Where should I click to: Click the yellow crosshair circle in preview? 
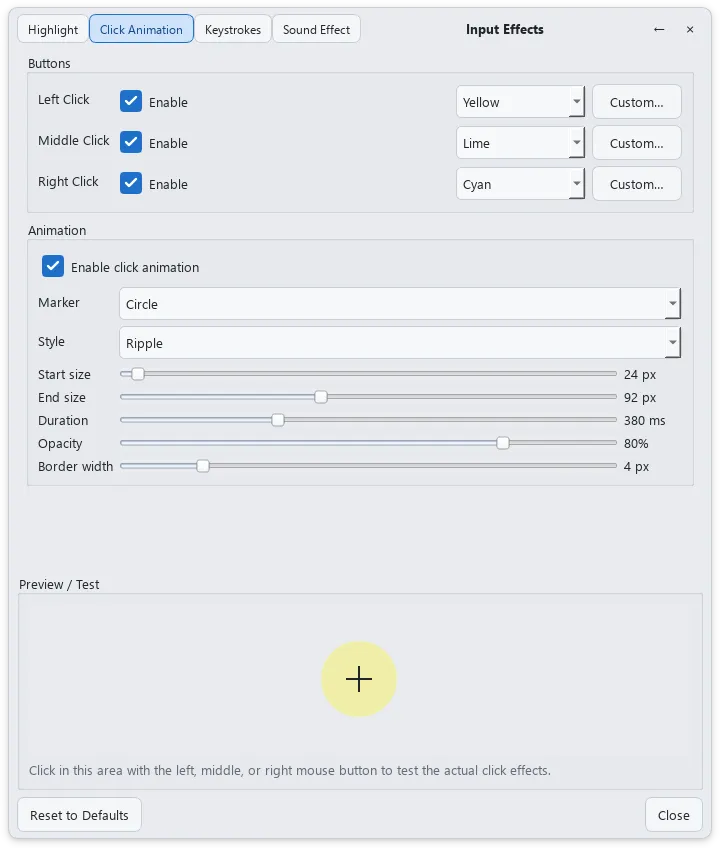pyautogui.click(x=359, y=679)
